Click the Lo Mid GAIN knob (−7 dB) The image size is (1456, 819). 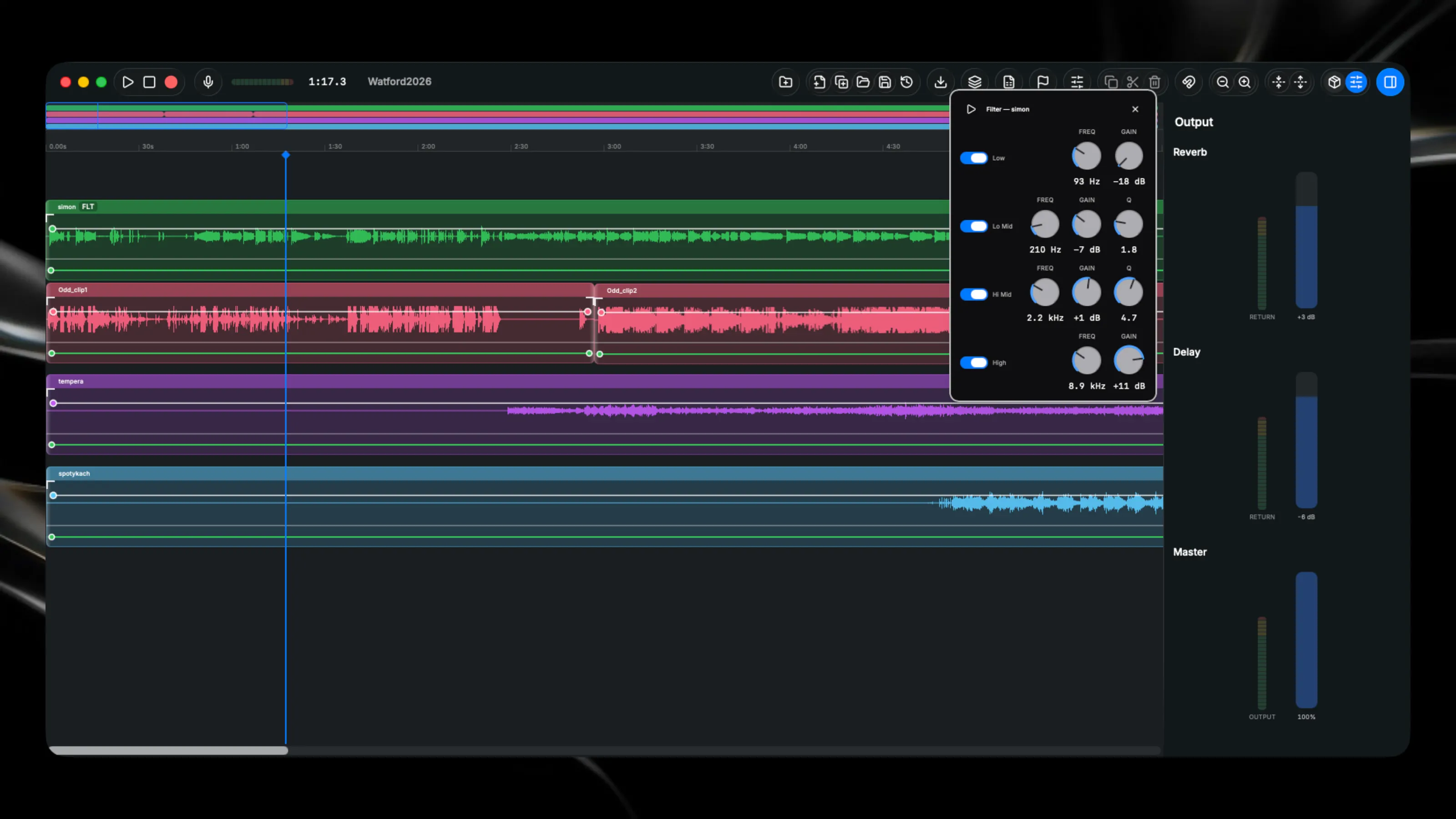click(1087, 224)
